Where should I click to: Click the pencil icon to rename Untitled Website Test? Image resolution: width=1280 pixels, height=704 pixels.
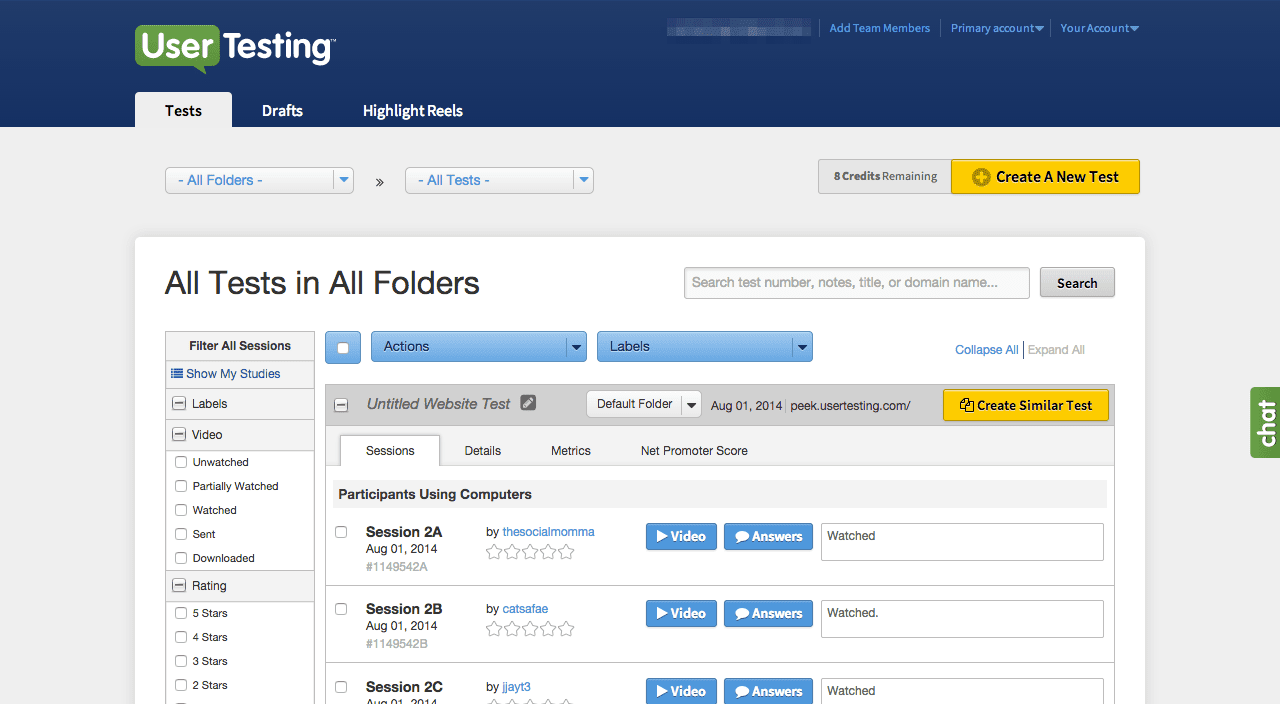coord(528,403)
